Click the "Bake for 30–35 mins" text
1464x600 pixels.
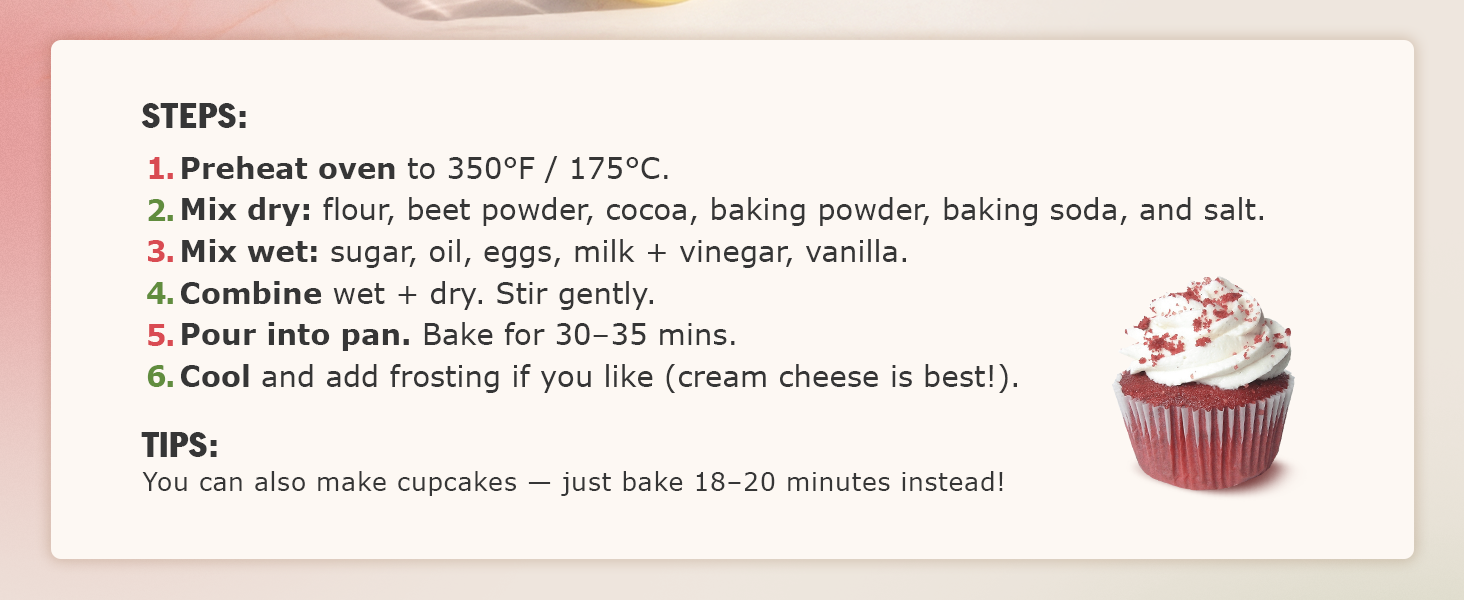coord(579,336)
